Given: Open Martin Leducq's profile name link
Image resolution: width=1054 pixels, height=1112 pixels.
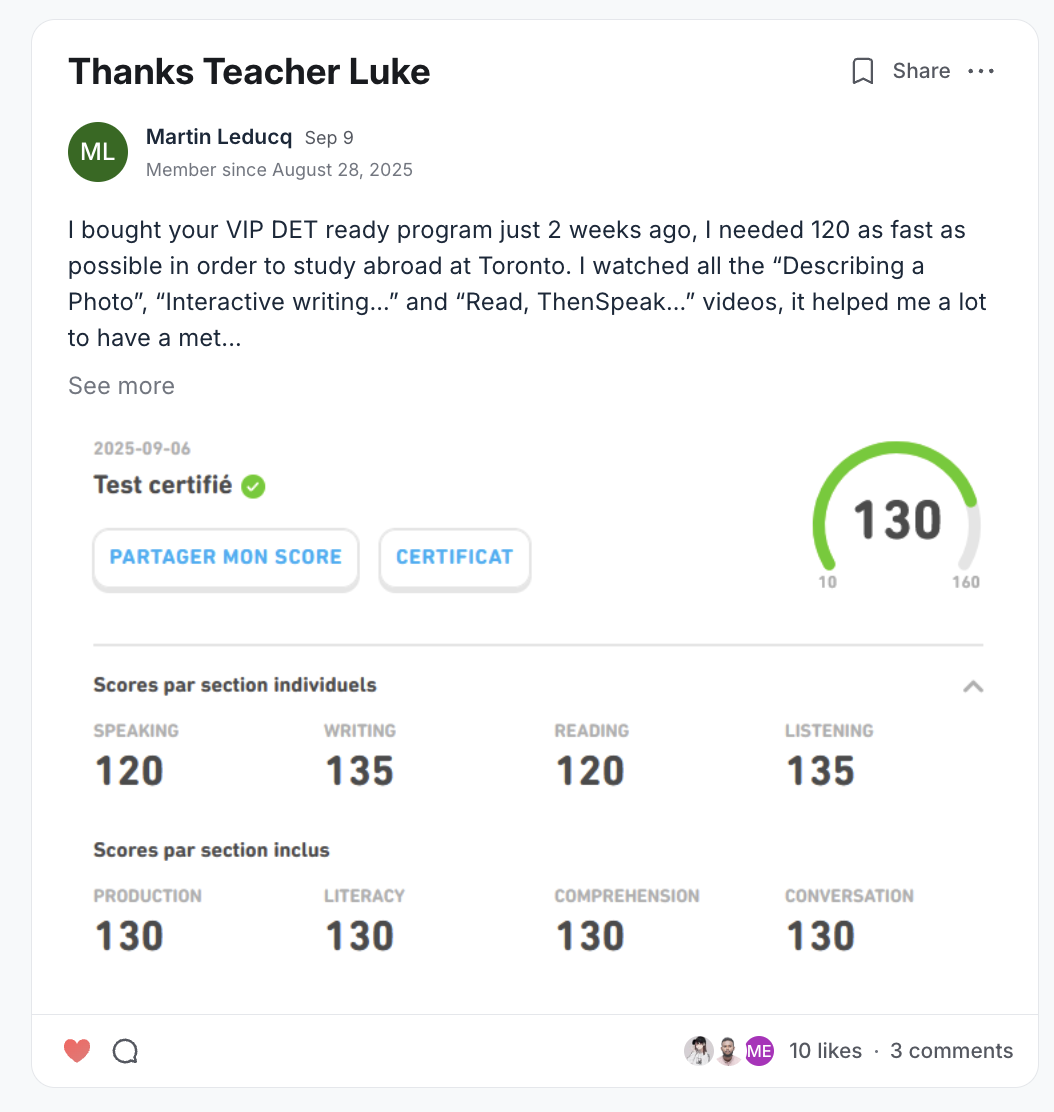Looking at the screenshot, I should pos(219,137).
